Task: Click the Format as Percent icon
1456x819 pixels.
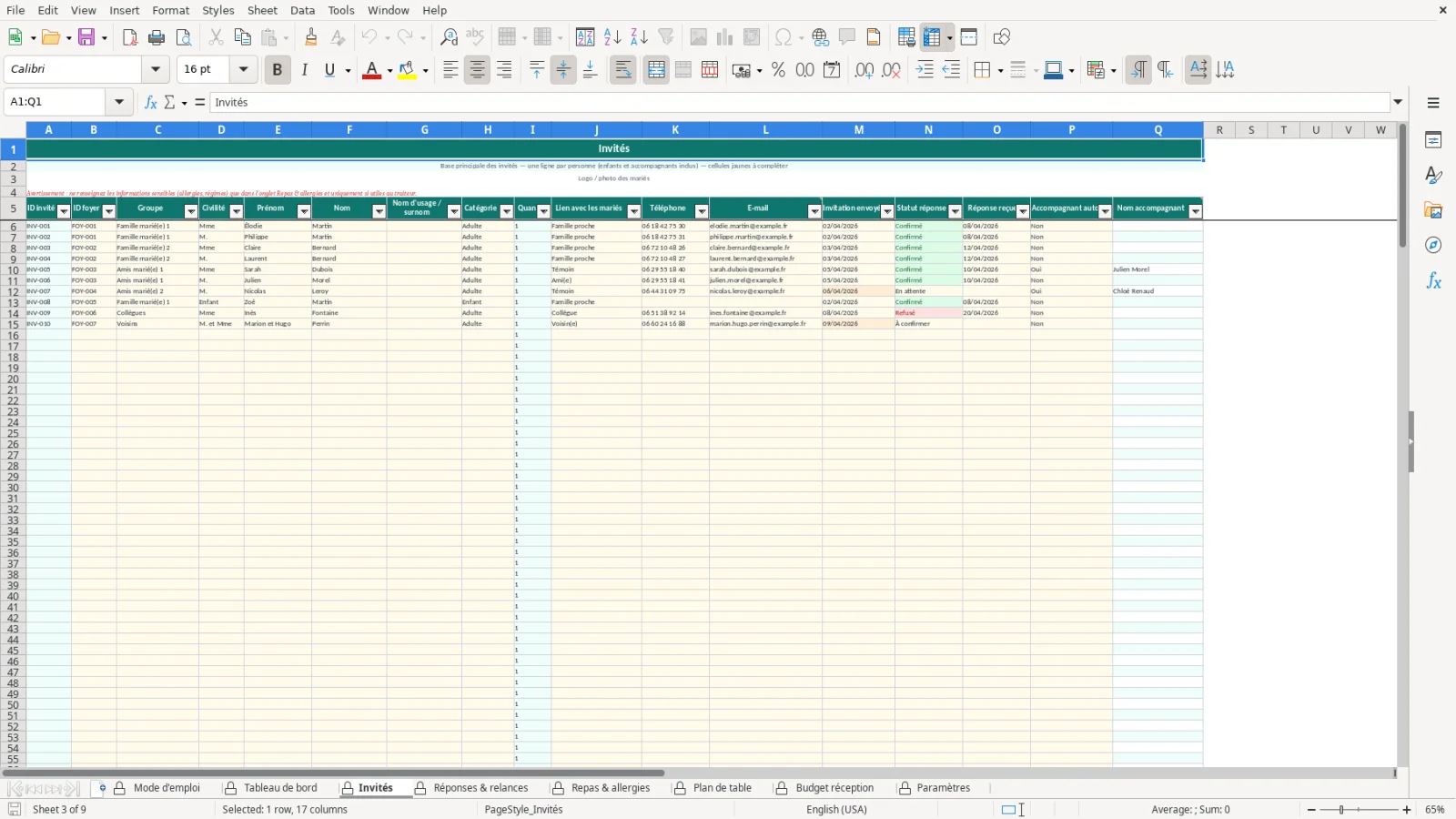Action: [x=778, y=70]
